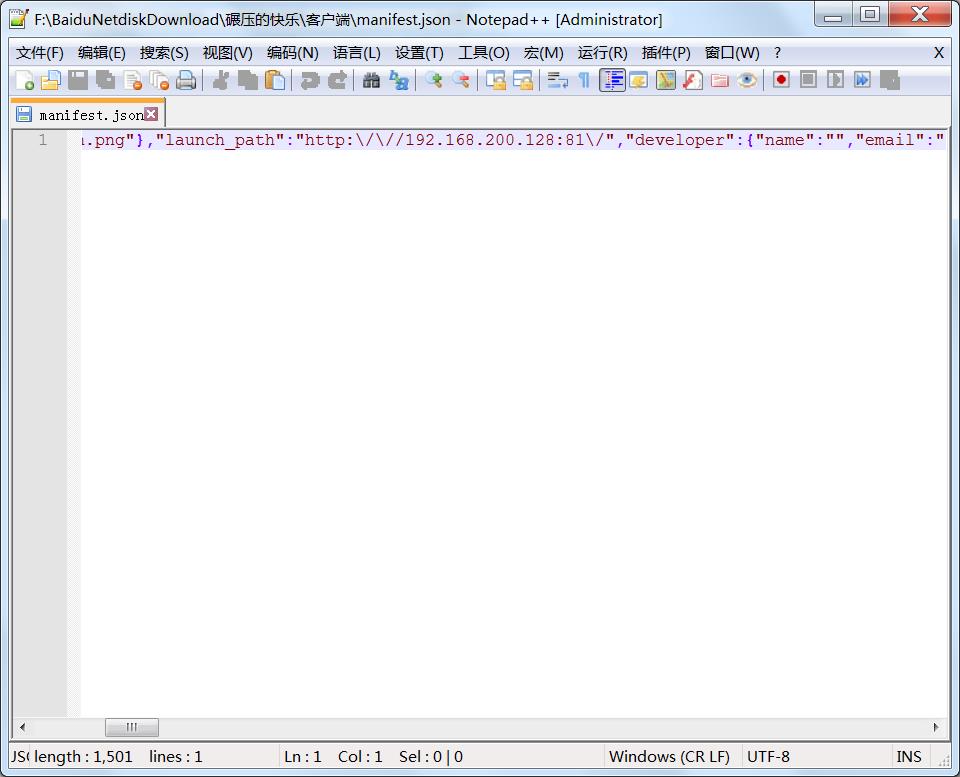This screenshot has height=777, width=960.
Task: Click the horizontal scrollbar left arrow
Action: pyautogui.click(x=22, y=727)
